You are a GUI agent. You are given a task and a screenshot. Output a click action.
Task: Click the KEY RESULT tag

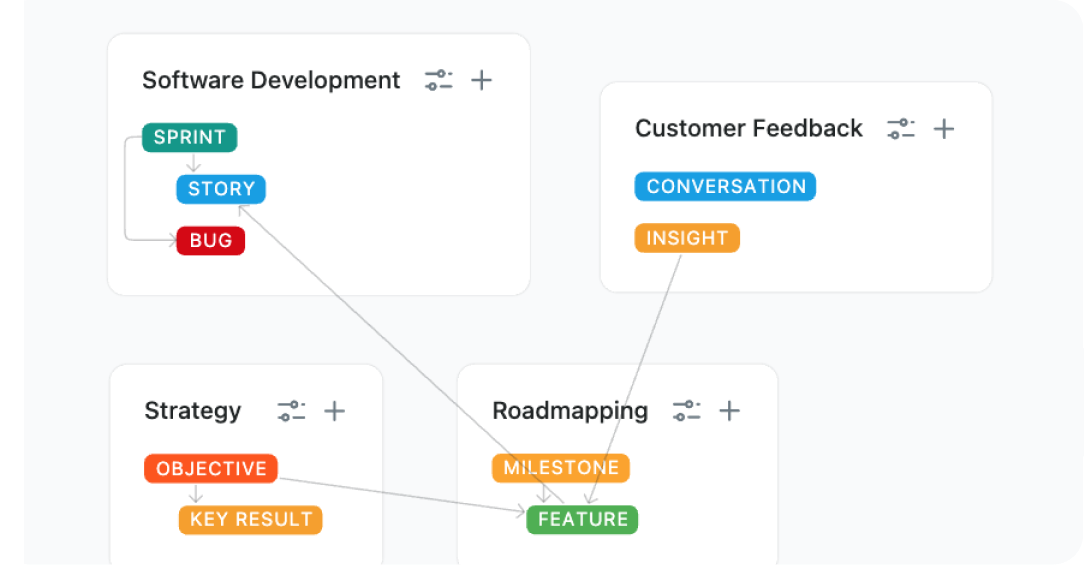[x=251, y=520]
